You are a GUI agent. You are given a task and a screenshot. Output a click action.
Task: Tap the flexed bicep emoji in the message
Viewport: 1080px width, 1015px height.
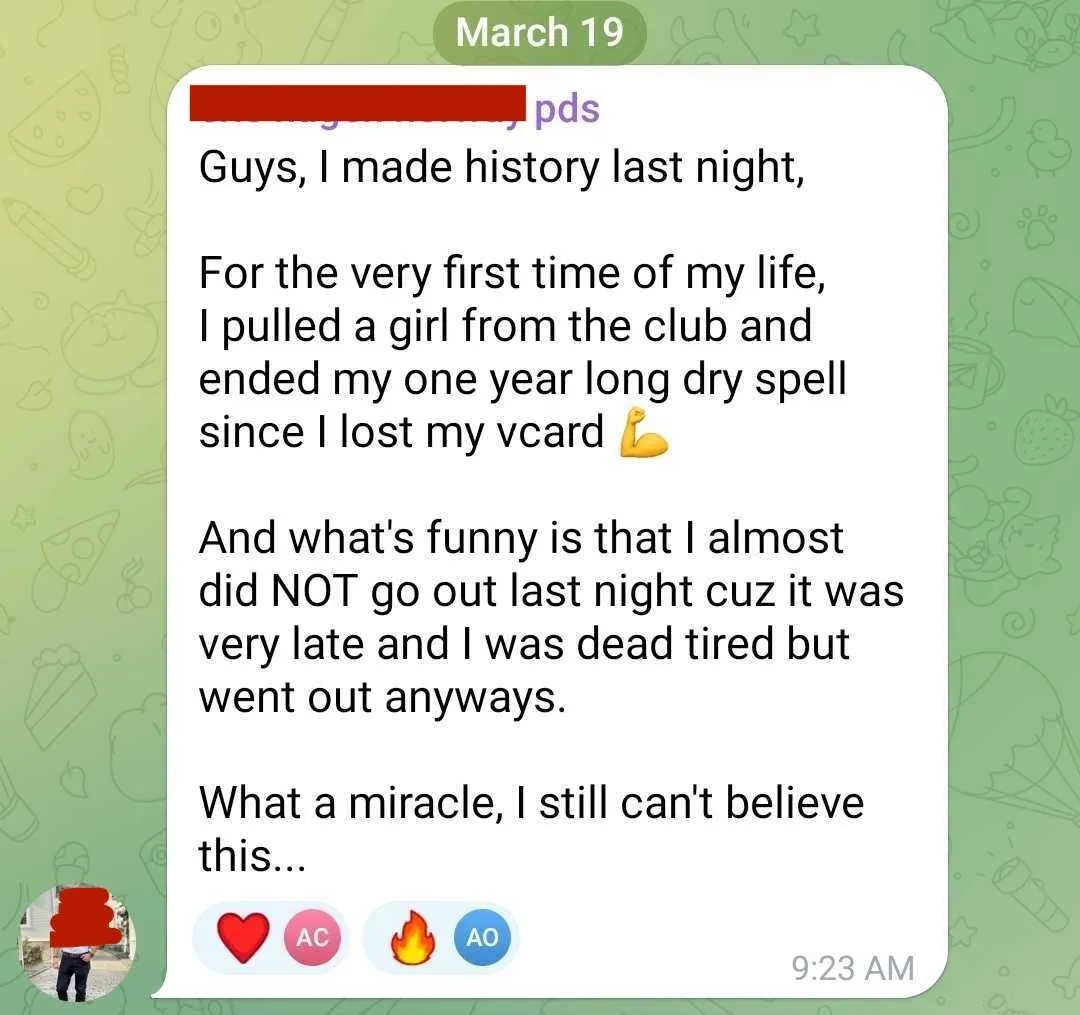pos(643,432)
